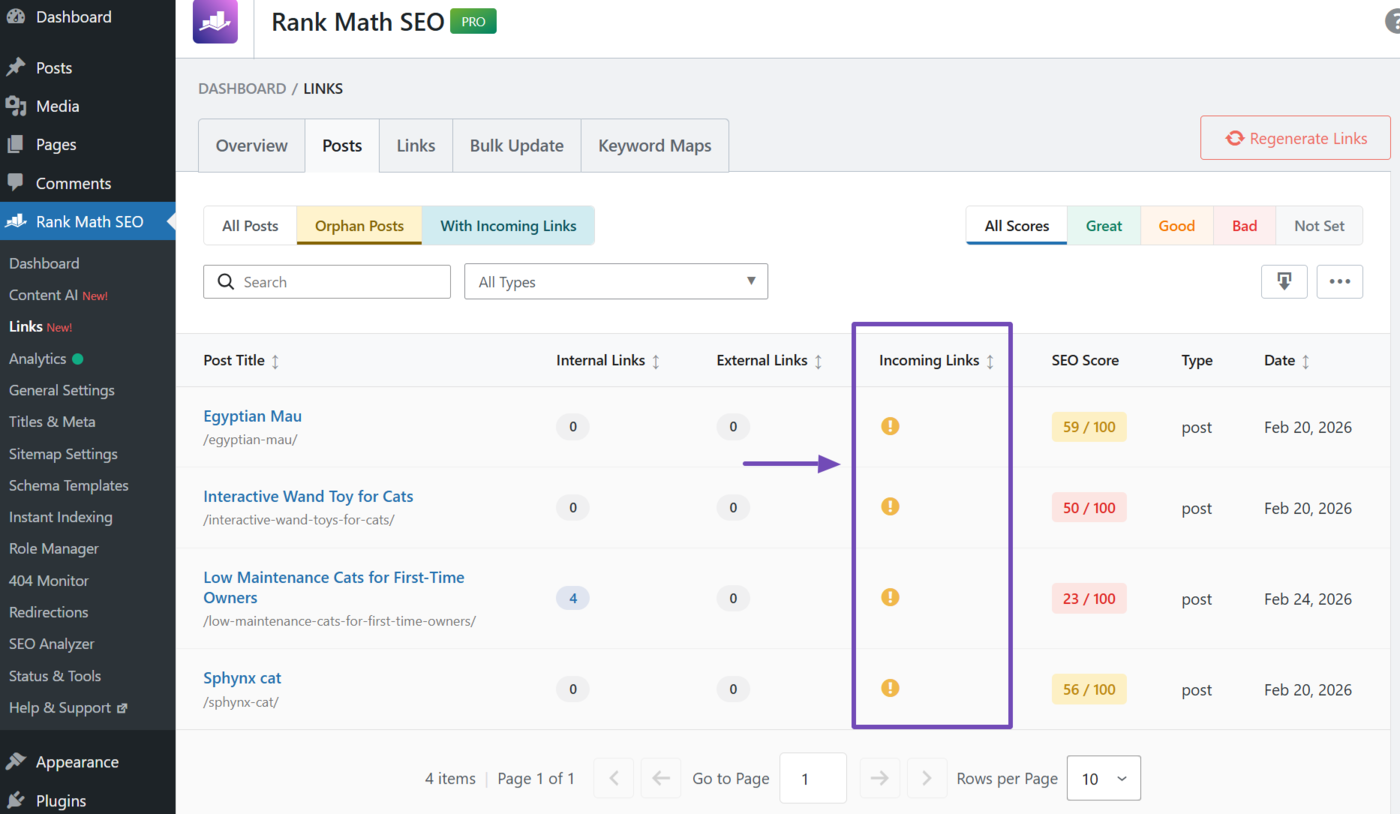Click the warning icon beside Egyptian Mau's incoming links
1400x814 pixels.
(x=890, y=426)
